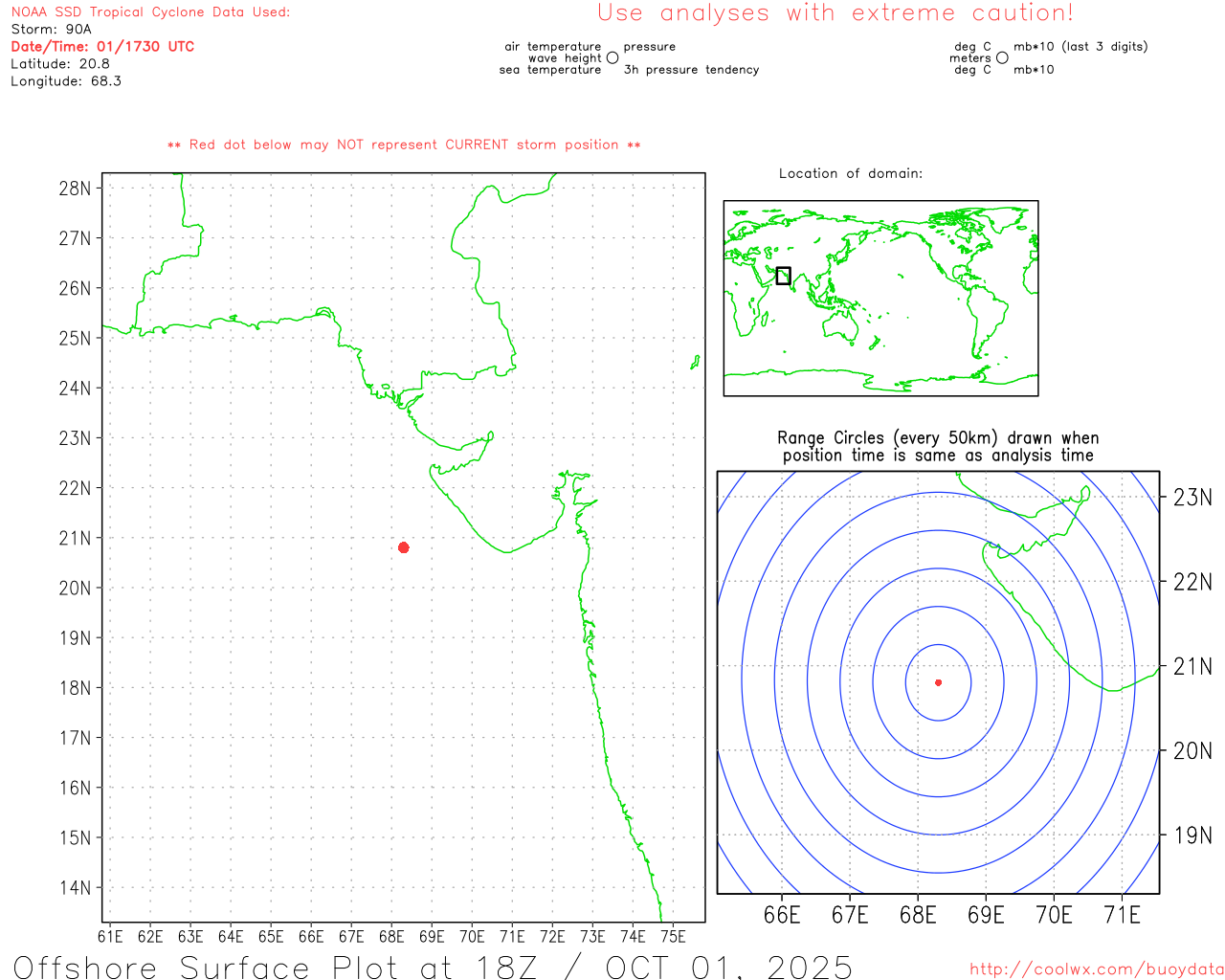Screen dimensions: 1225x980
Task: Click the 25N latitude label on main map
Action: click(75, 338)
